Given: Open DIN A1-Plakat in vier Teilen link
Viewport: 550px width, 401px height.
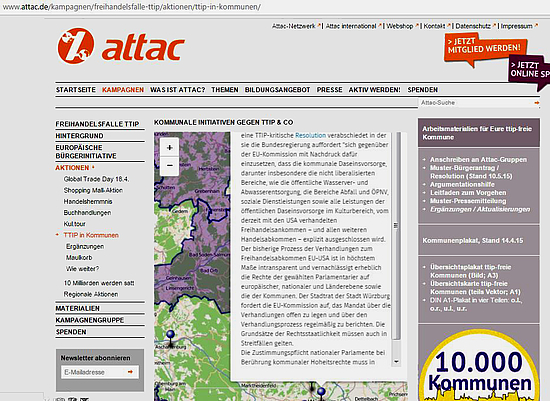Looking at the screenshot, I should (x=476, y=304).
